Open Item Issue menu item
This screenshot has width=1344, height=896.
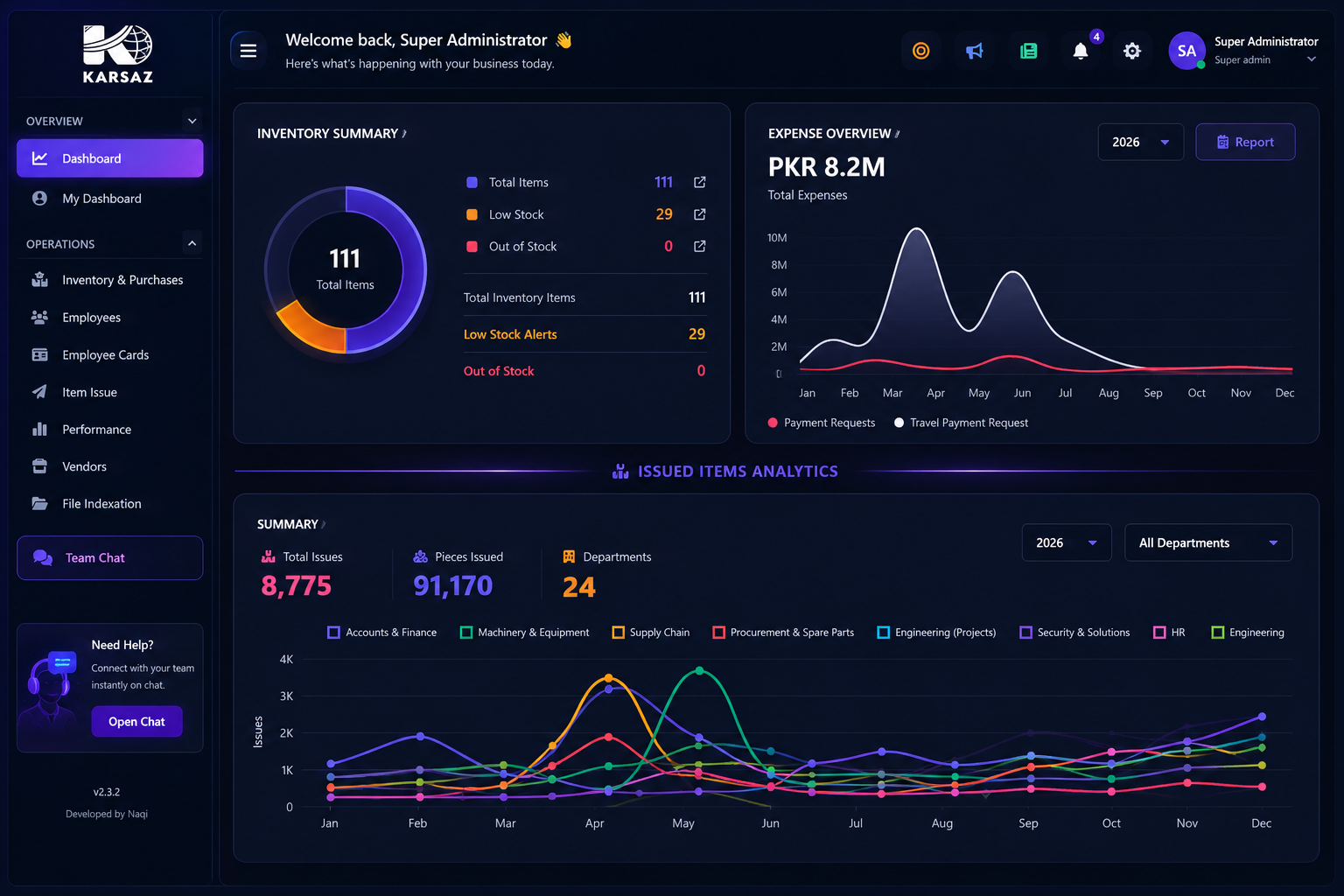pyautogui.click(x=109, y=392)
